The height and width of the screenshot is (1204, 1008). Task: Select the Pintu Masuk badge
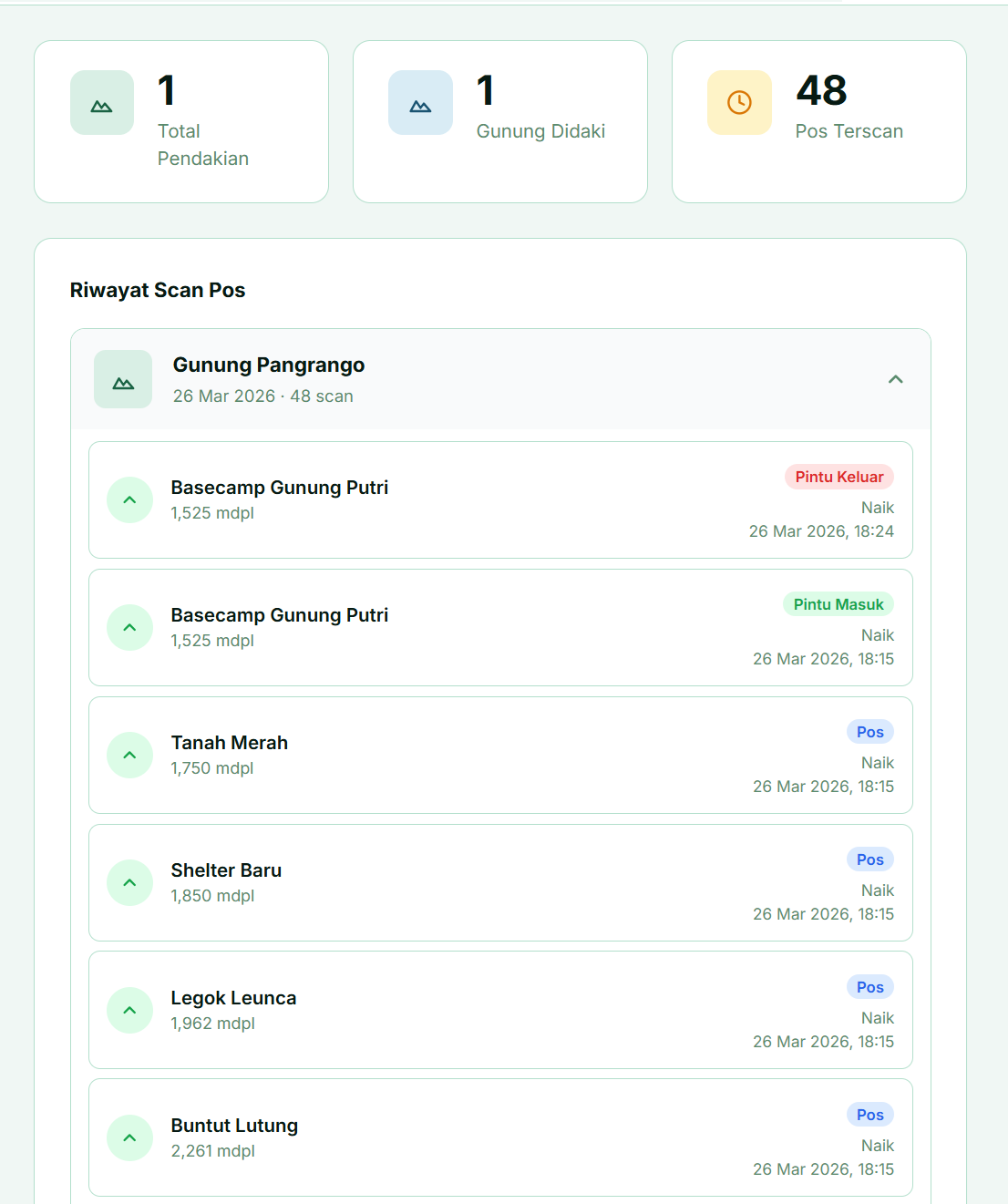pyautogui.click(x=838, y=603)
